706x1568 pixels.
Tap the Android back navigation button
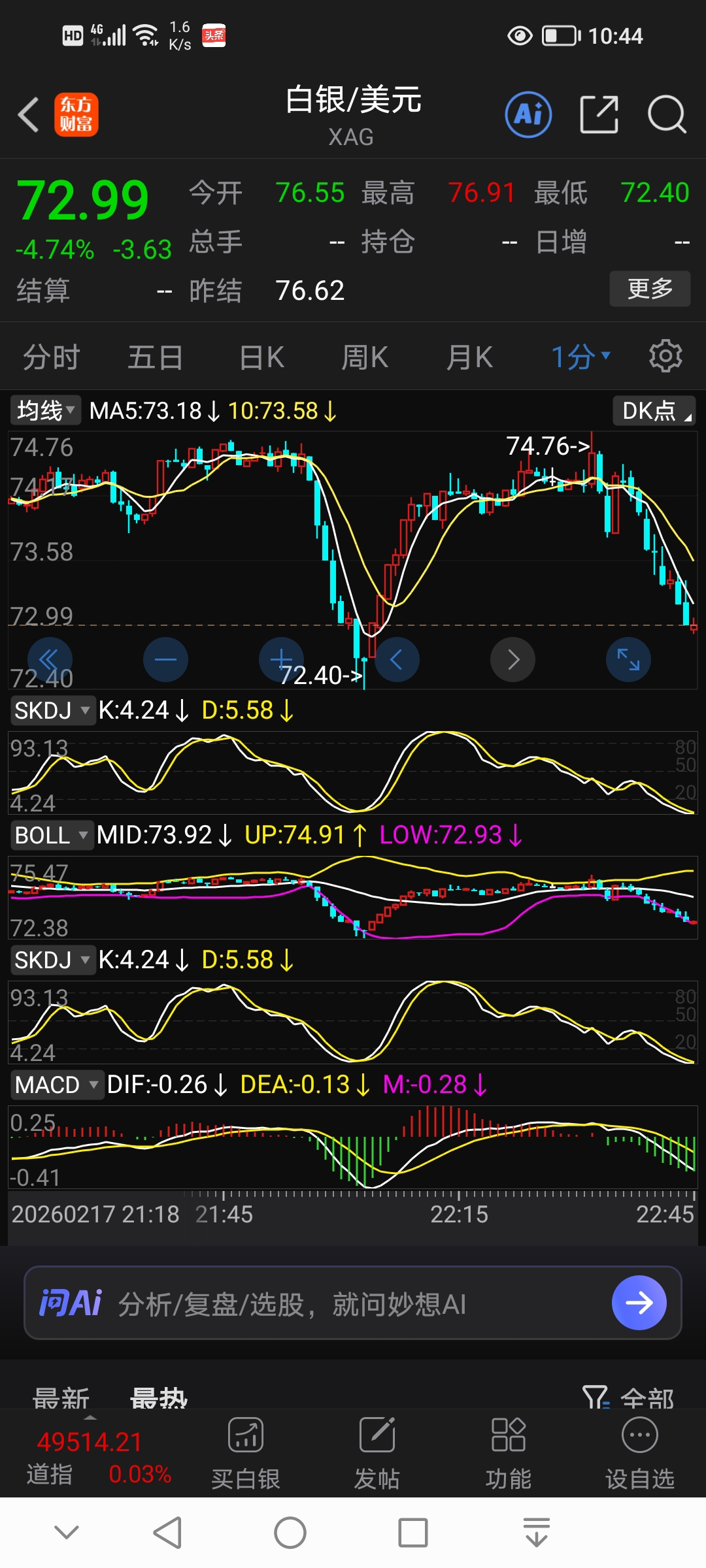(x=167, y=1532)
